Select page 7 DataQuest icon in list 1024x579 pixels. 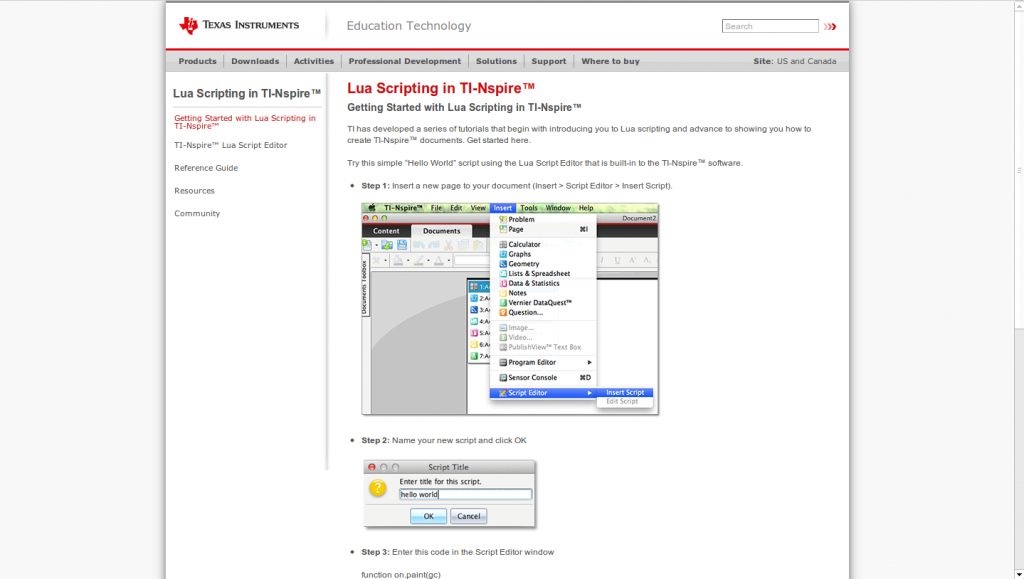coord(474,356)
